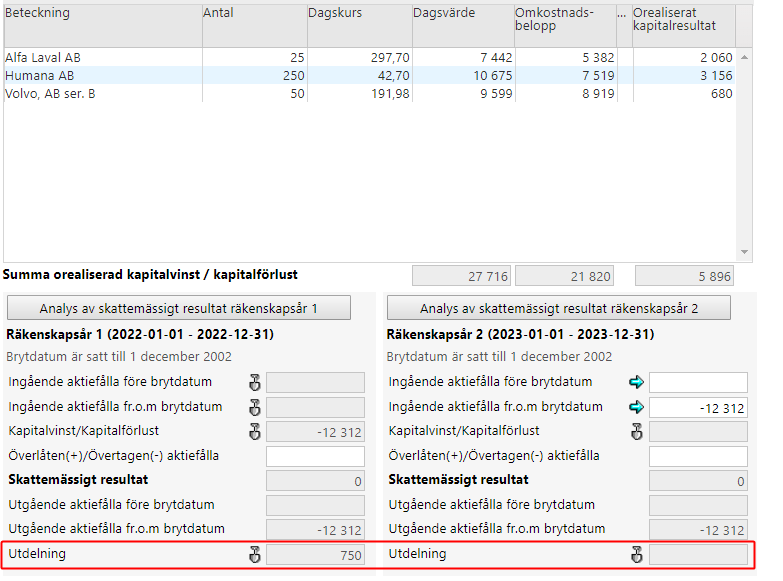Click hand icon beside Räkenskapsår 2 Utdelning

[637, 555]
